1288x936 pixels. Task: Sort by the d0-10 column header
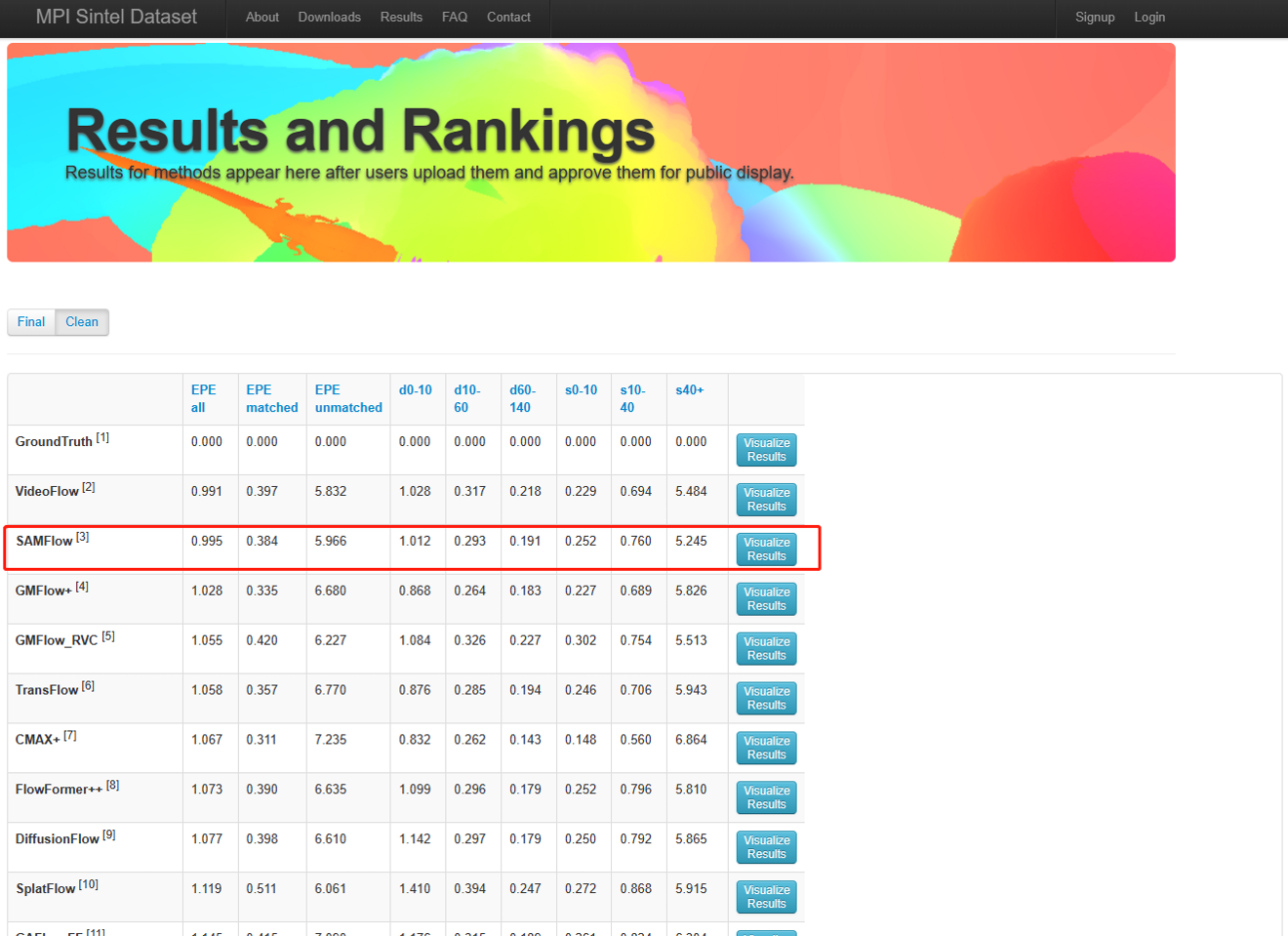click(x=415, y=389)
